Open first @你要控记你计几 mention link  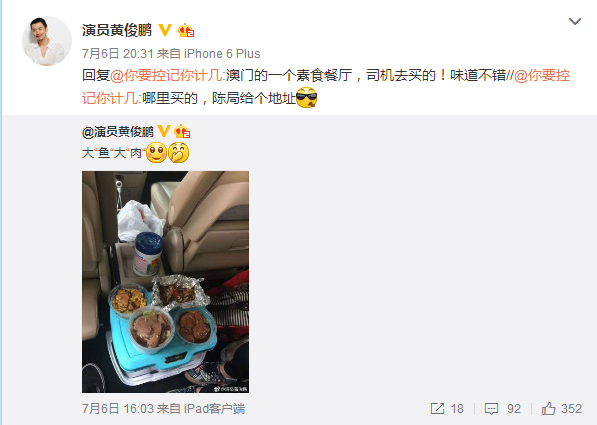(167, 75)
